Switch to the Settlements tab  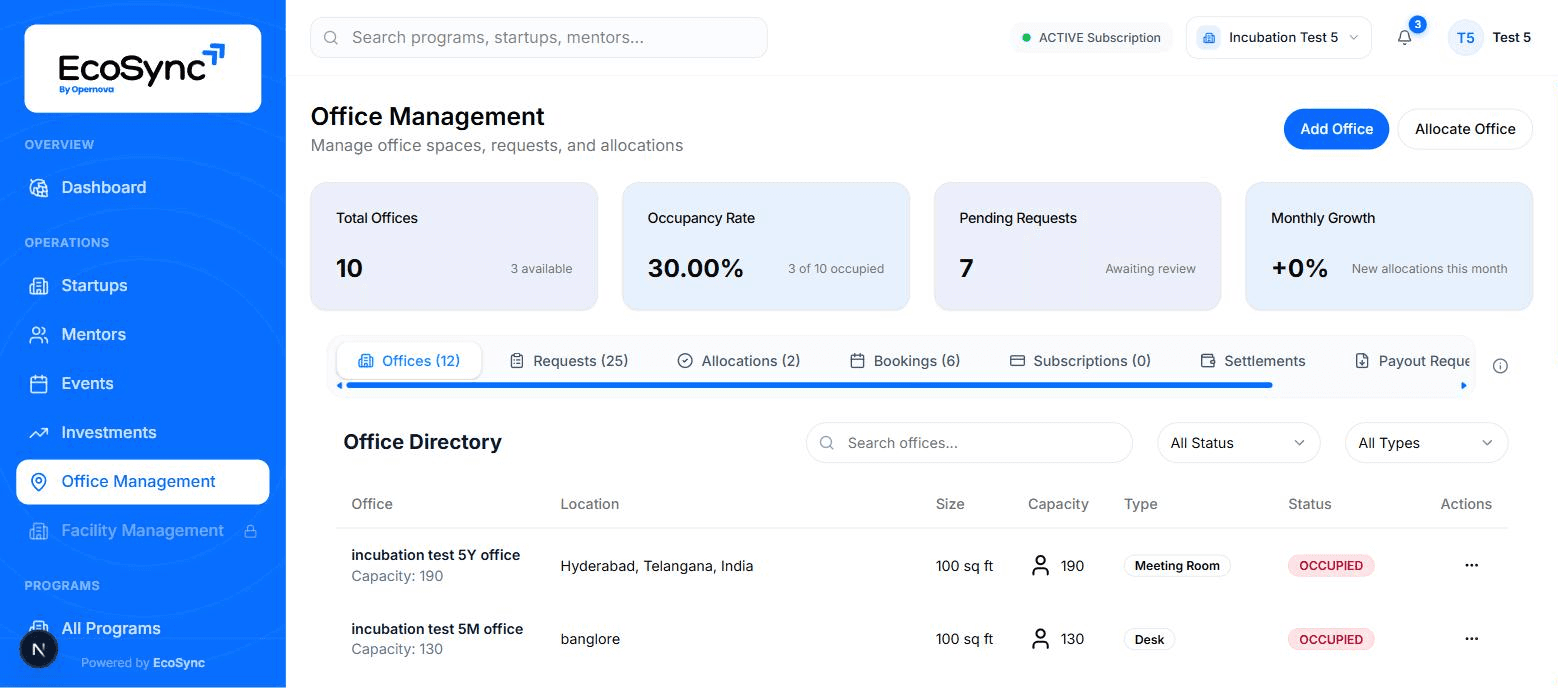(x=1253, y=361)
